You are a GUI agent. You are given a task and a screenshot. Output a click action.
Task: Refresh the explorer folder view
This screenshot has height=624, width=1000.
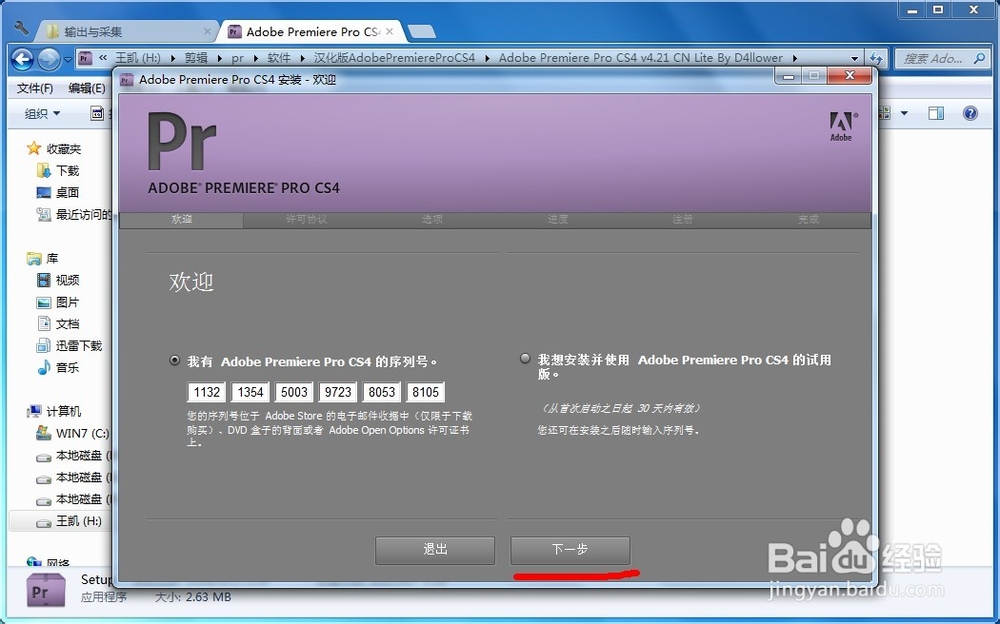coord(876,59)
